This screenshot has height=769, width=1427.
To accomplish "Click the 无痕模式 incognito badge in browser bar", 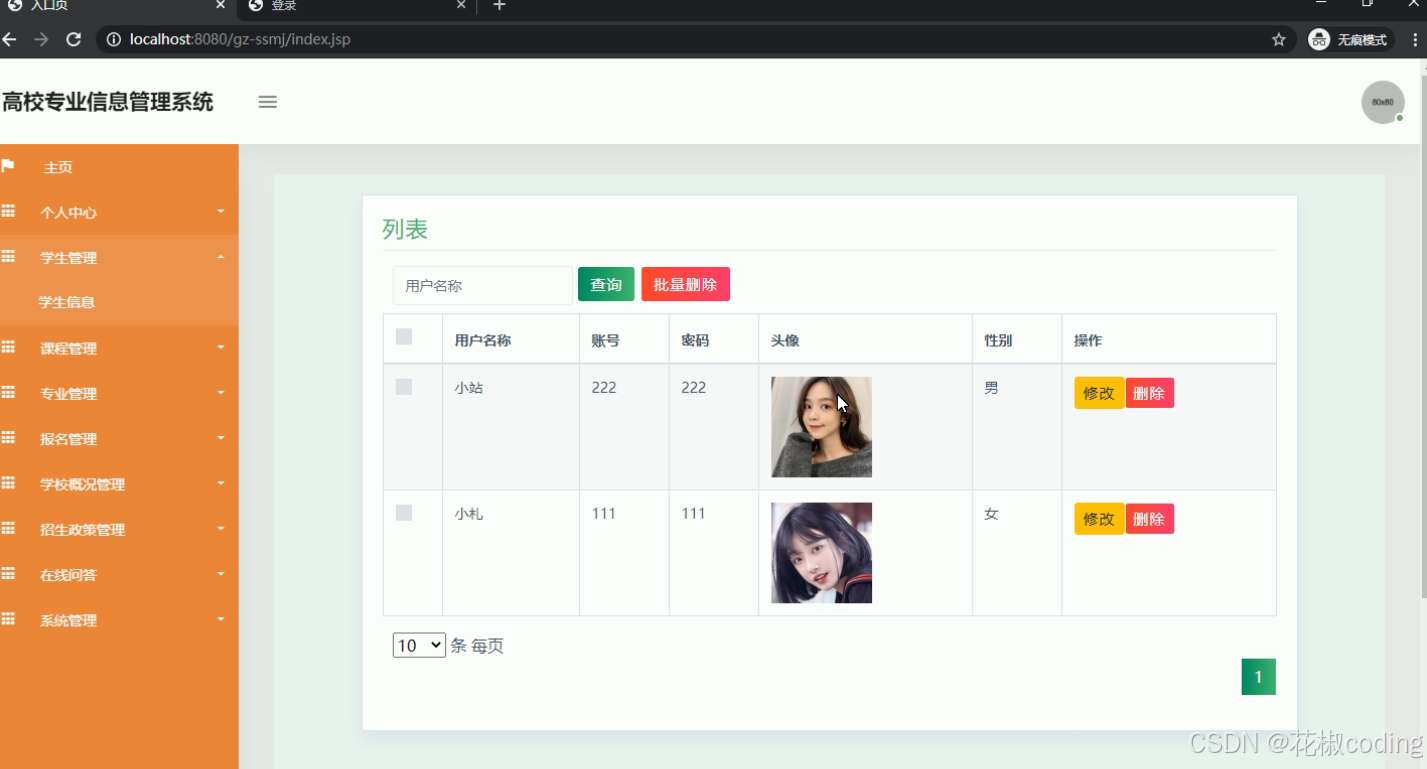I will [1348, 39].
